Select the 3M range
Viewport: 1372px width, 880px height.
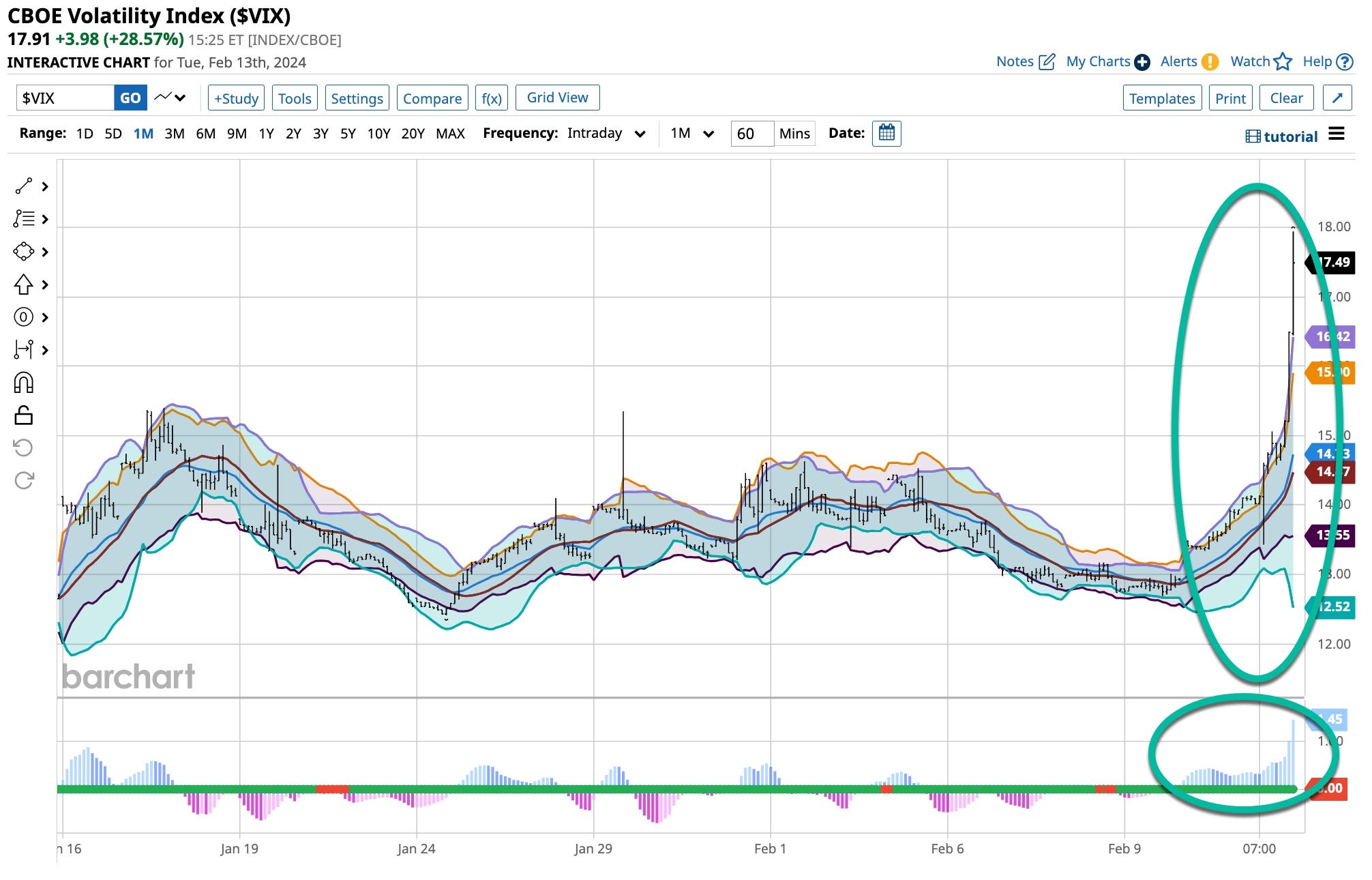tap(175, 134)
